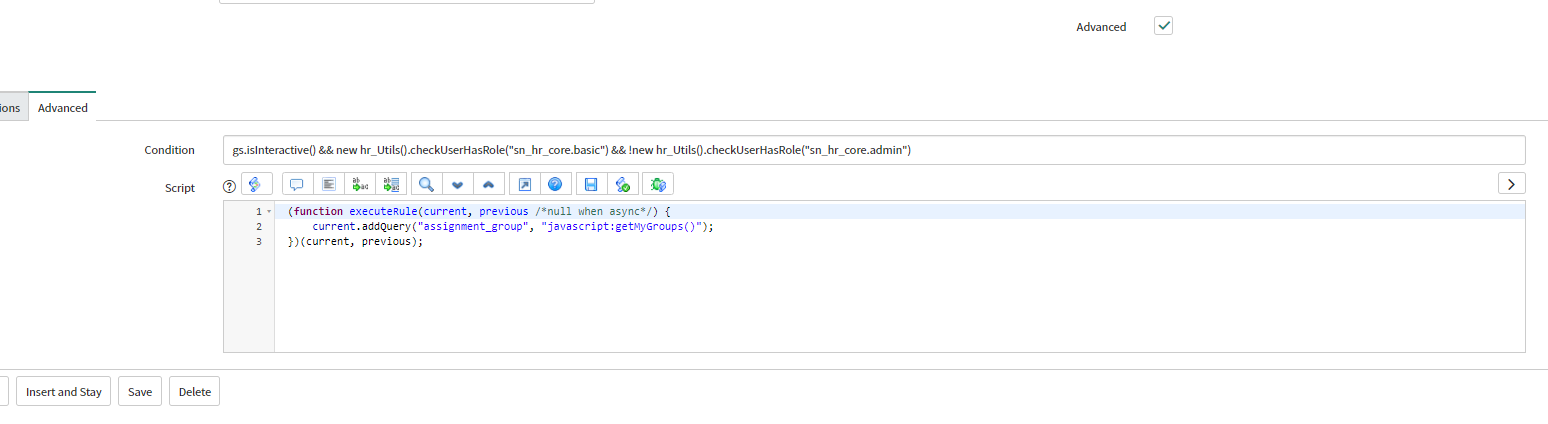Click line number 3 in editor gutter

point(259,242)
